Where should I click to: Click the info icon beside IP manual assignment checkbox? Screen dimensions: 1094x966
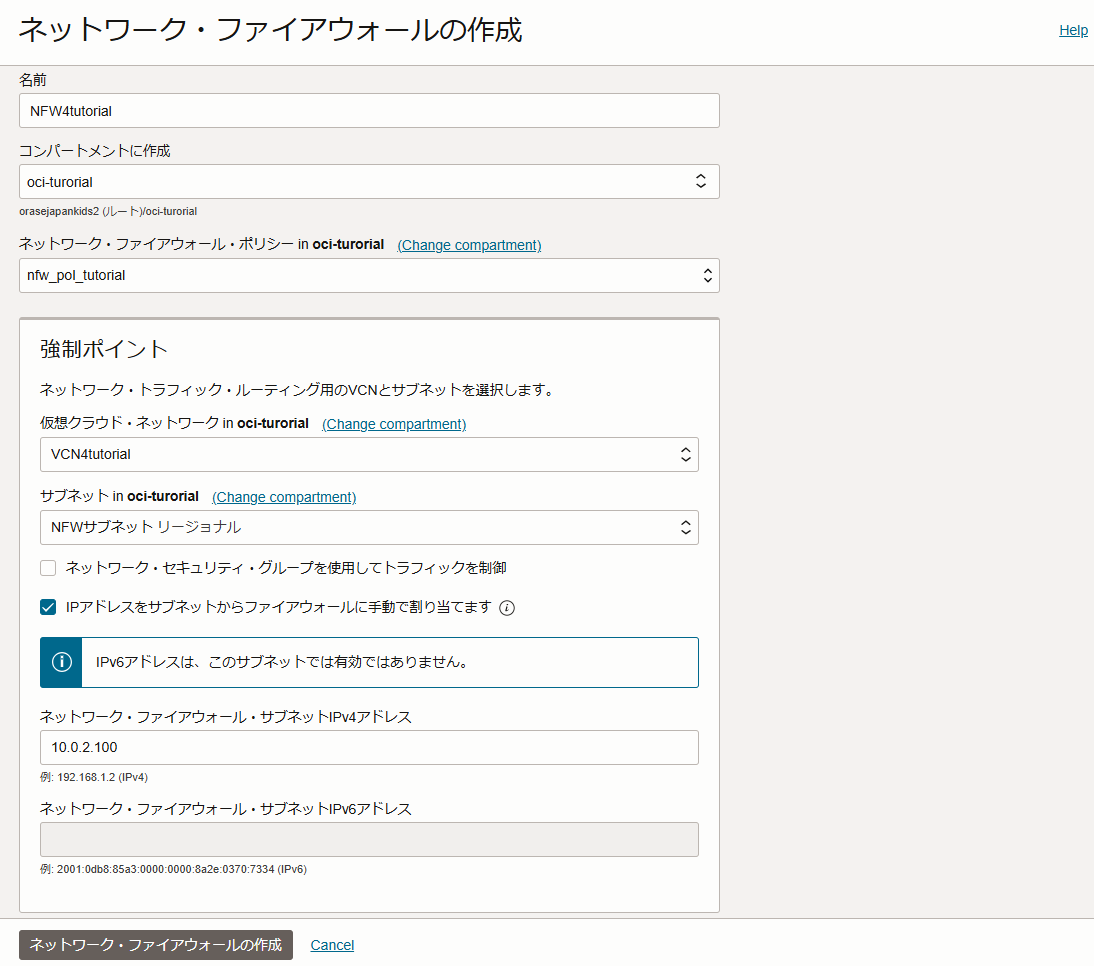(508, 607)
